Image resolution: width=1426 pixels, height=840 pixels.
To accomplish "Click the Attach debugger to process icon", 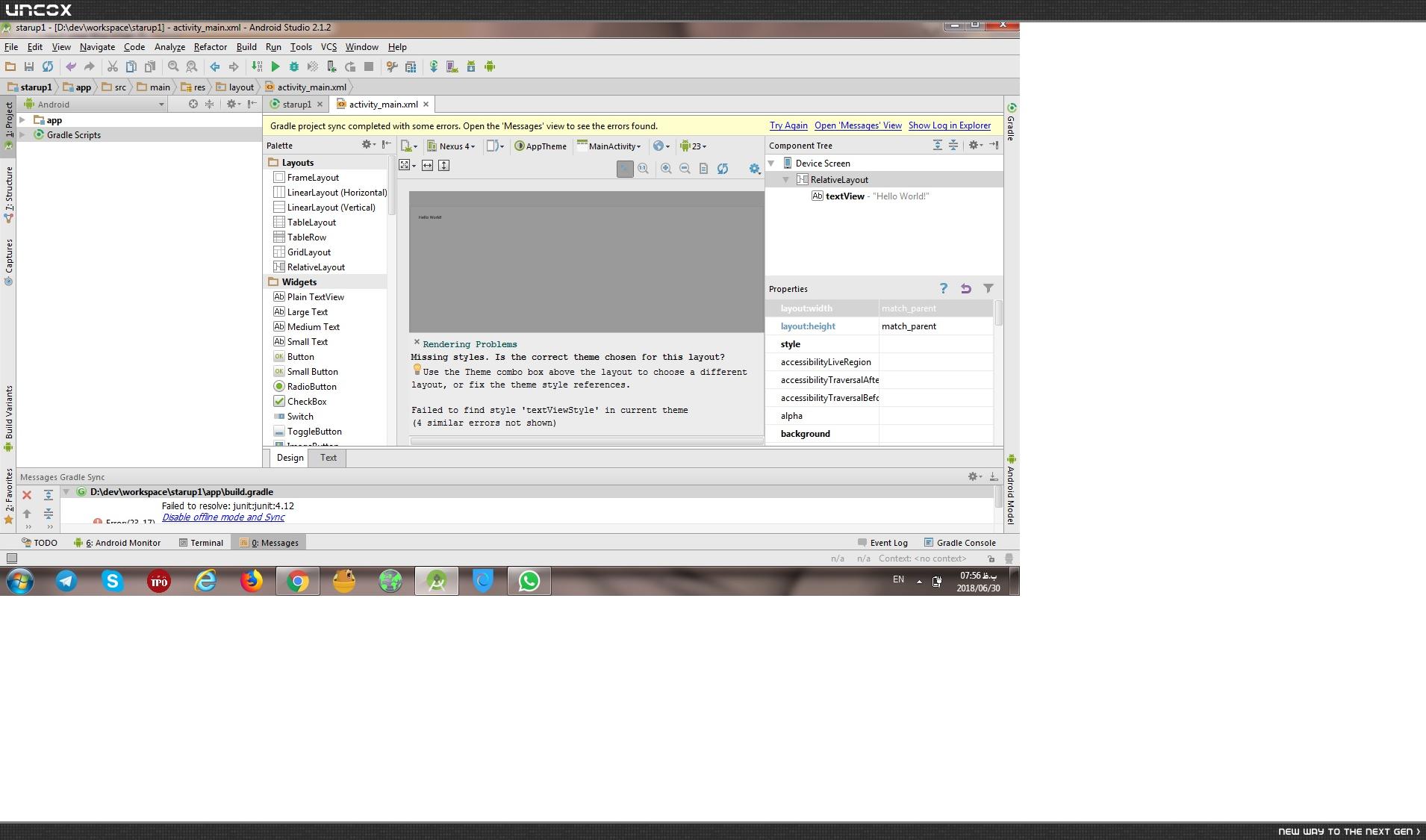I will coord(331,66).
